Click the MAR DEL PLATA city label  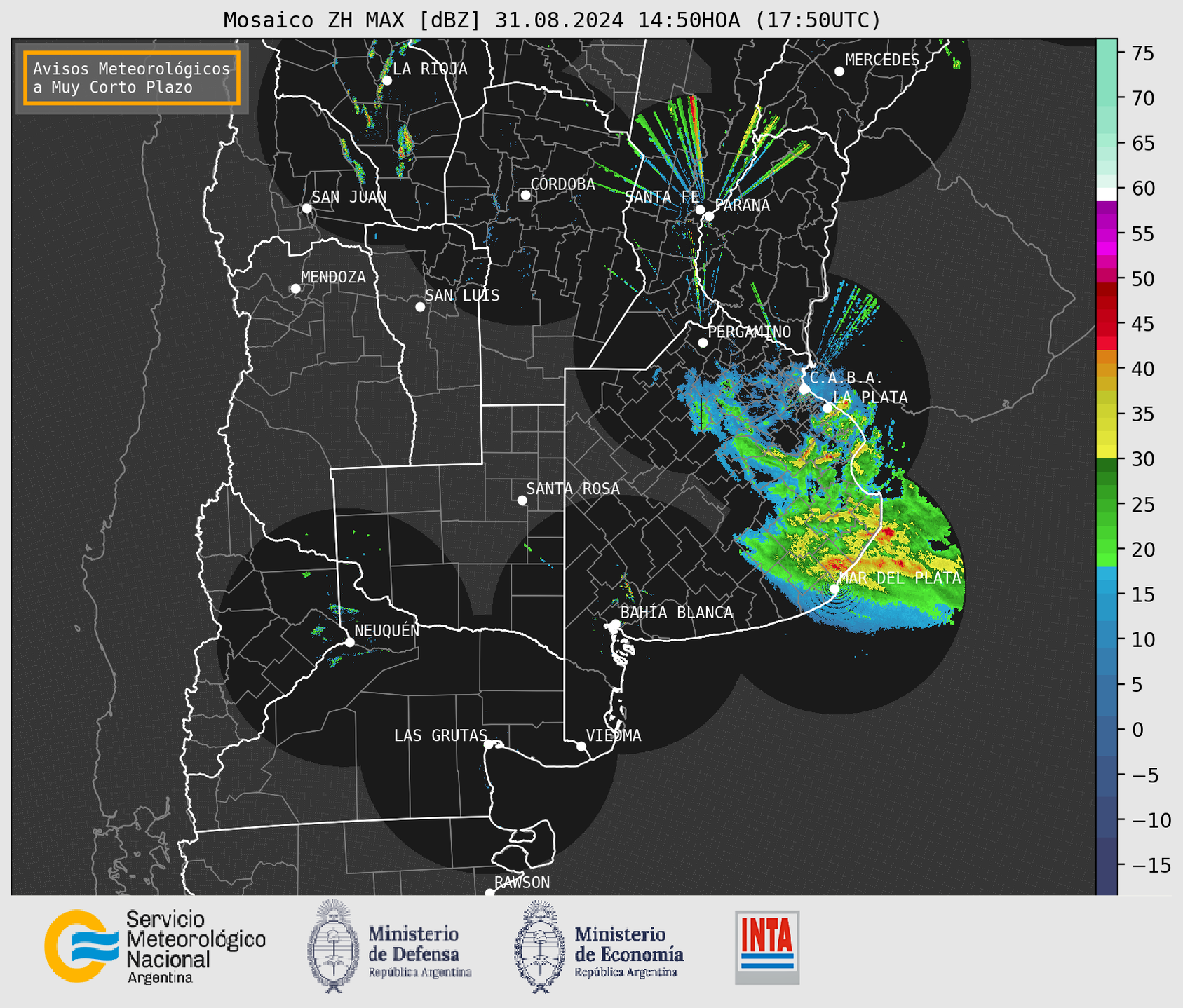[900, 578]
